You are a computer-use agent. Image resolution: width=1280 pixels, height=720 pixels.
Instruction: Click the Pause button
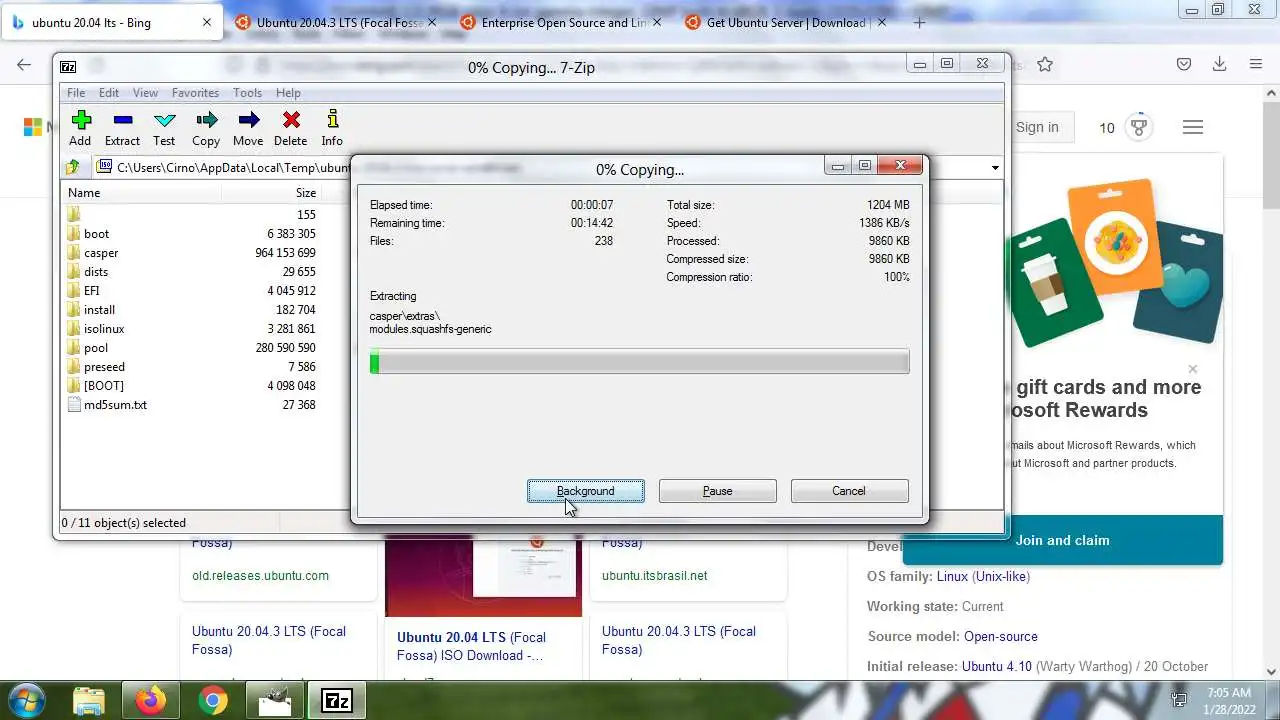717,491
